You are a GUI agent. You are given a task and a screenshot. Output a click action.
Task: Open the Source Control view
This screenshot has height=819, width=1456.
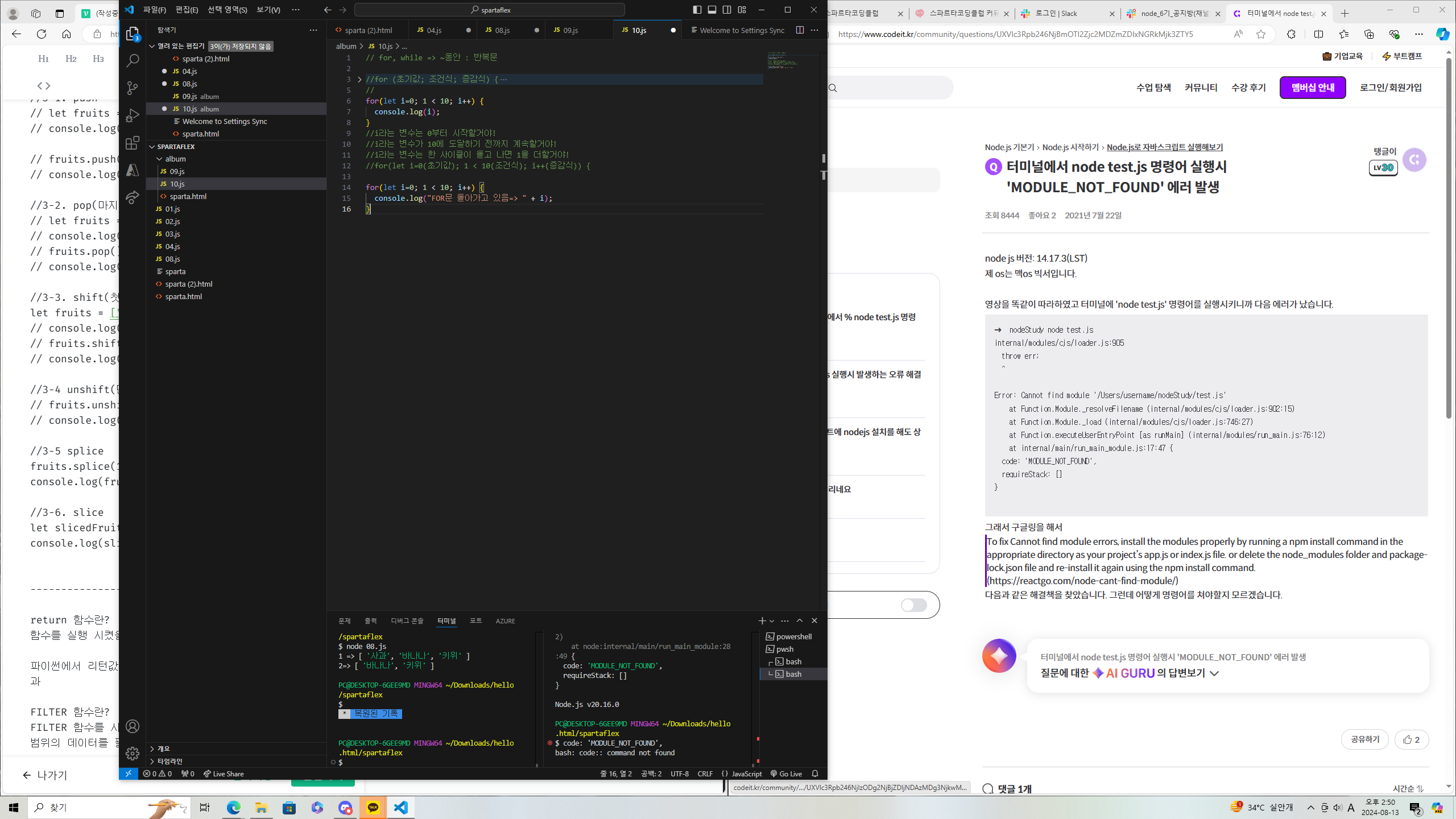click(133, 88)
